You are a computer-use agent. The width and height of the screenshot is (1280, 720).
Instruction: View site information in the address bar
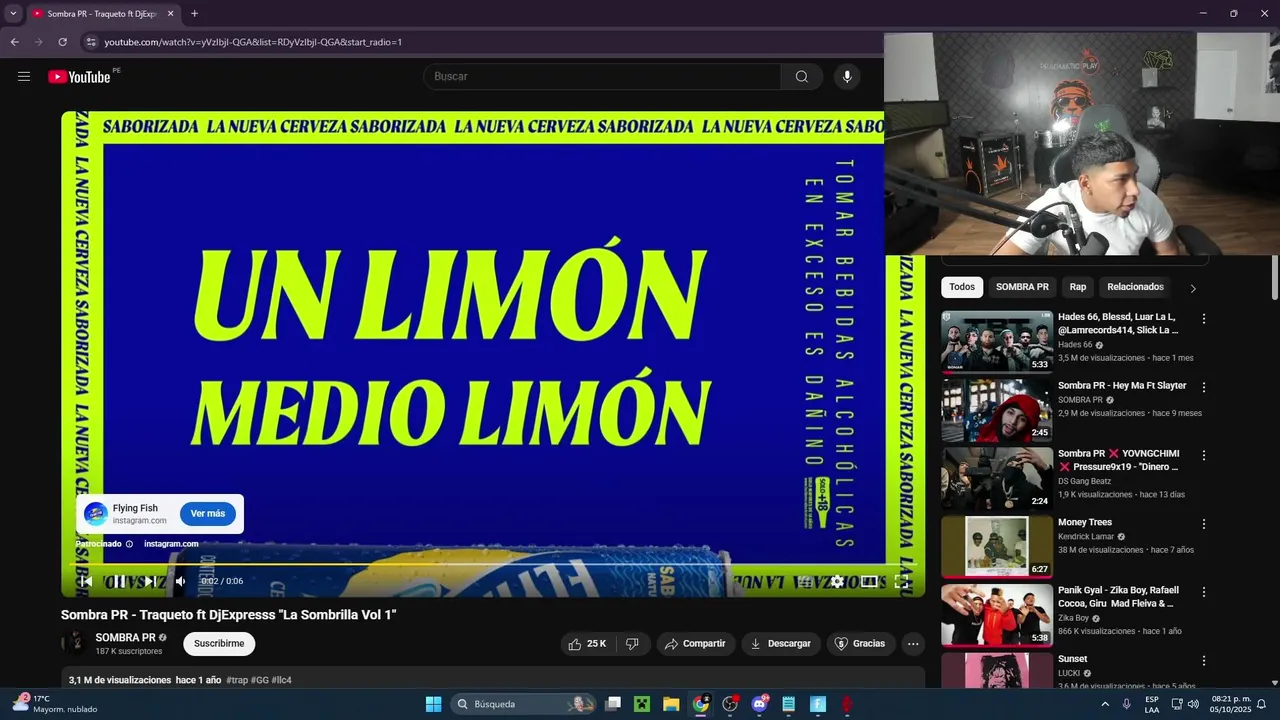pos(90,42)
